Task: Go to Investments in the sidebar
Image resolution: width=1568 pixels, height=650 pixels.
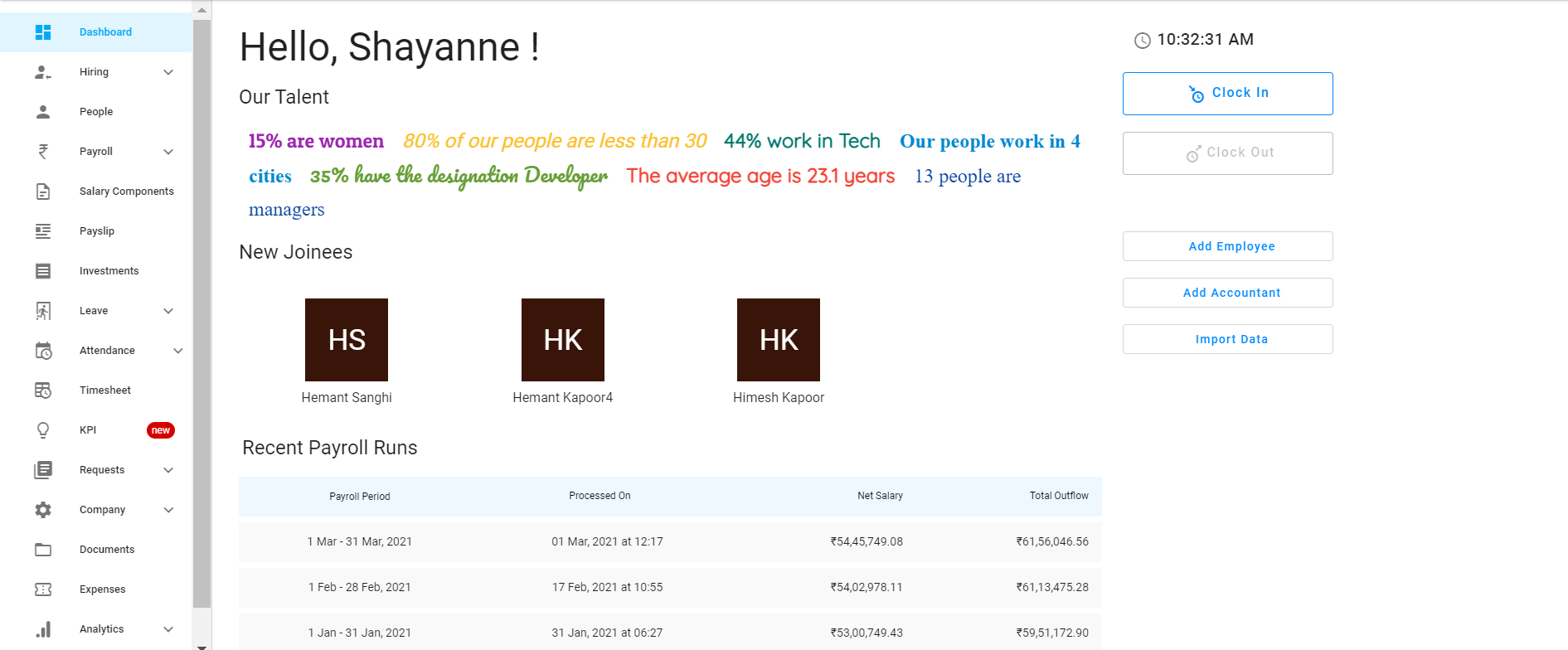Action: 109,271
